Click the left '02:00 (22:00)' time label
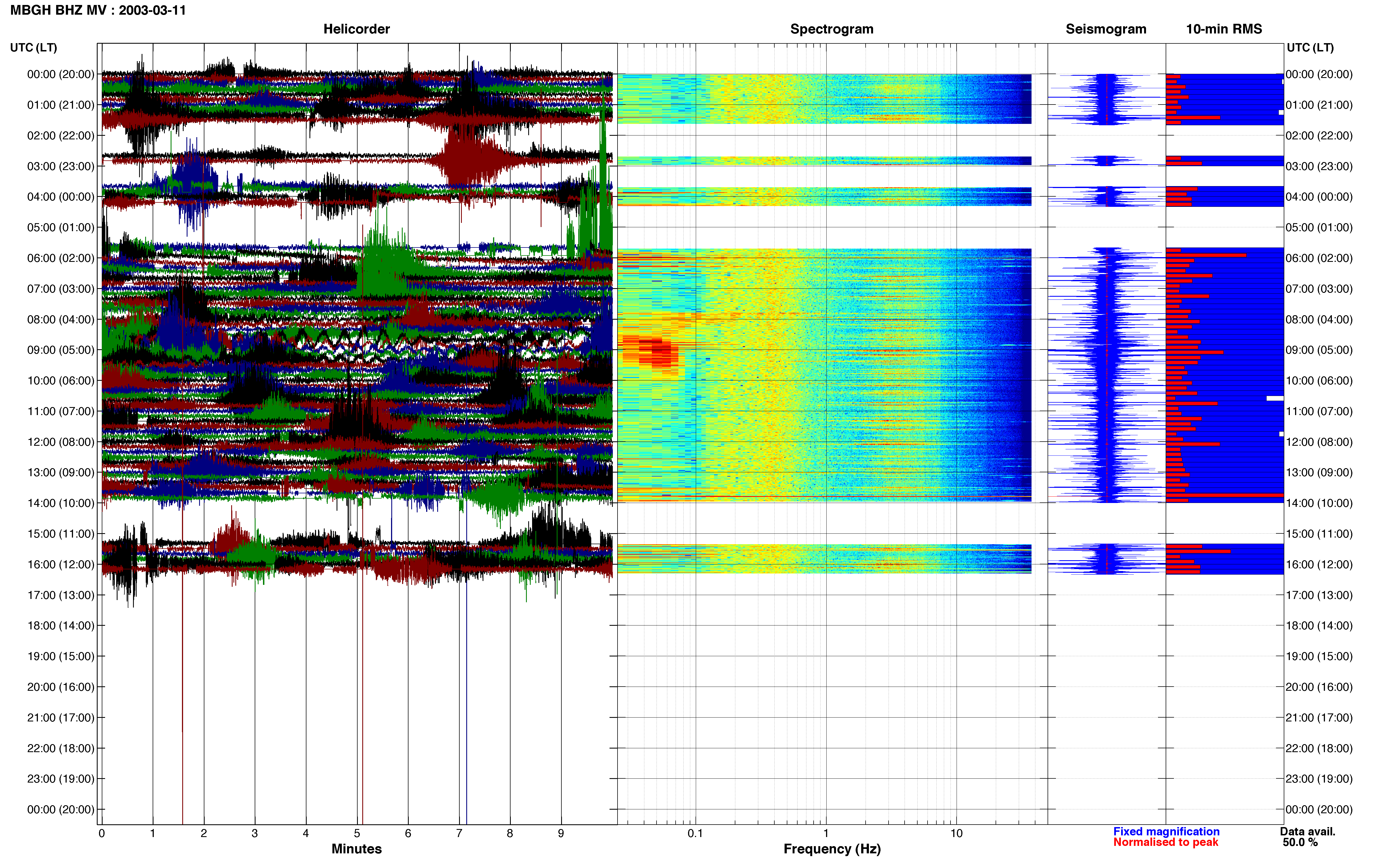The height and width of the screenshot is (868, 1388). point(61,135)
